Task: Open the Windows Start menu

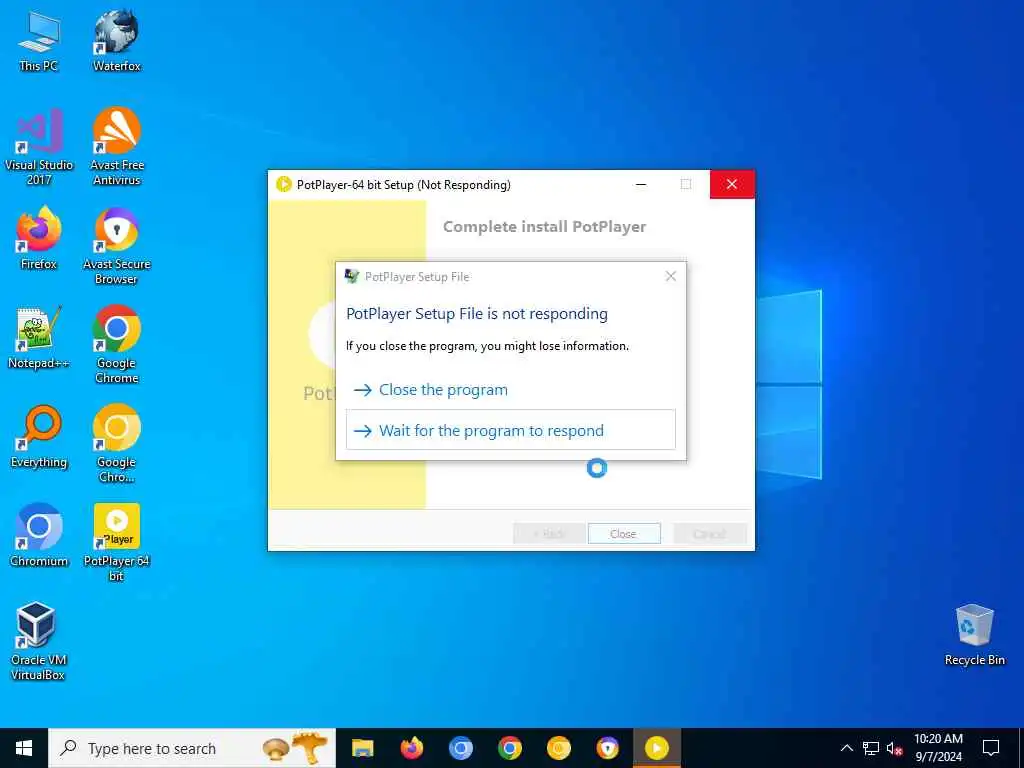Action: 24,748
